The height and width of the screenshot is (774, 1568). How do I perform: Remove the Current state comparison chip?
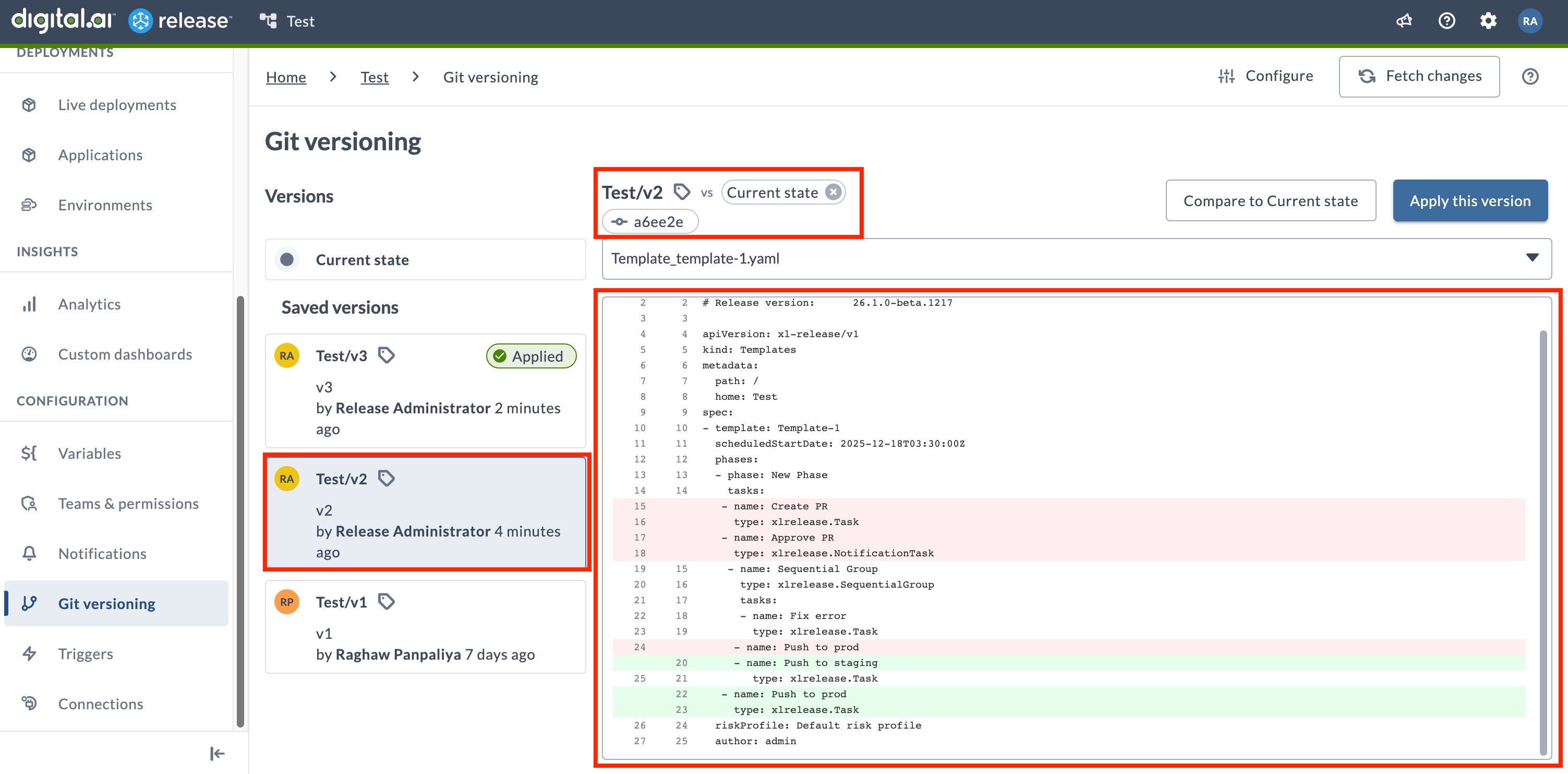point(833,192)
